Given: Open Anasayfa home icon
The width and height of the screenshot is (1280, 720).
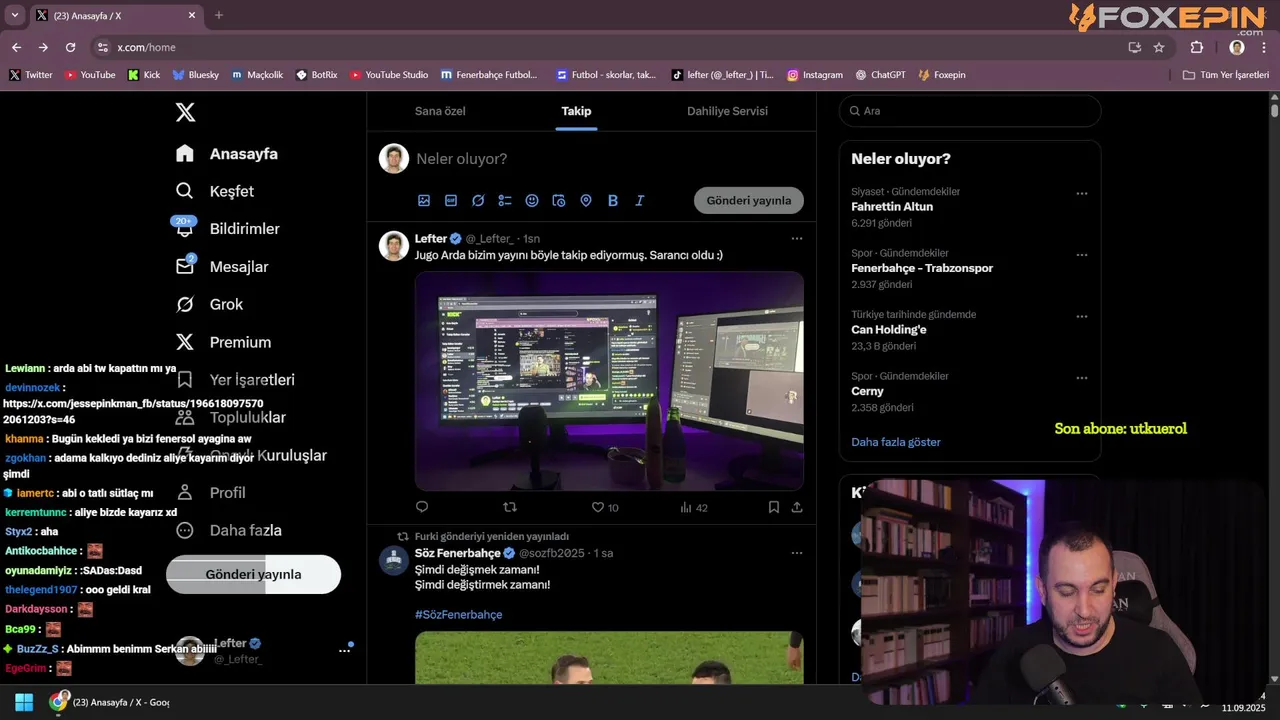Looking at the screenshot, I should click(185, 153).
